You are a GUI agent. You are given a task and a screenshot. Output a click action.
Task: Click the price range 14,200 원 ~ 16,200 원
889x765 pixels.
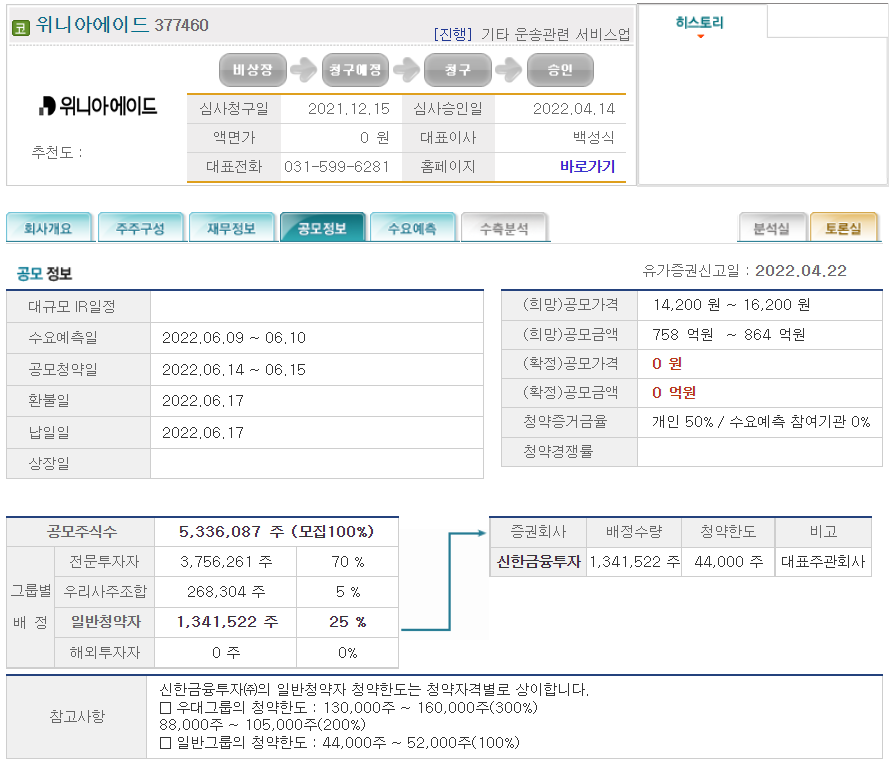(x=731, y=305)
